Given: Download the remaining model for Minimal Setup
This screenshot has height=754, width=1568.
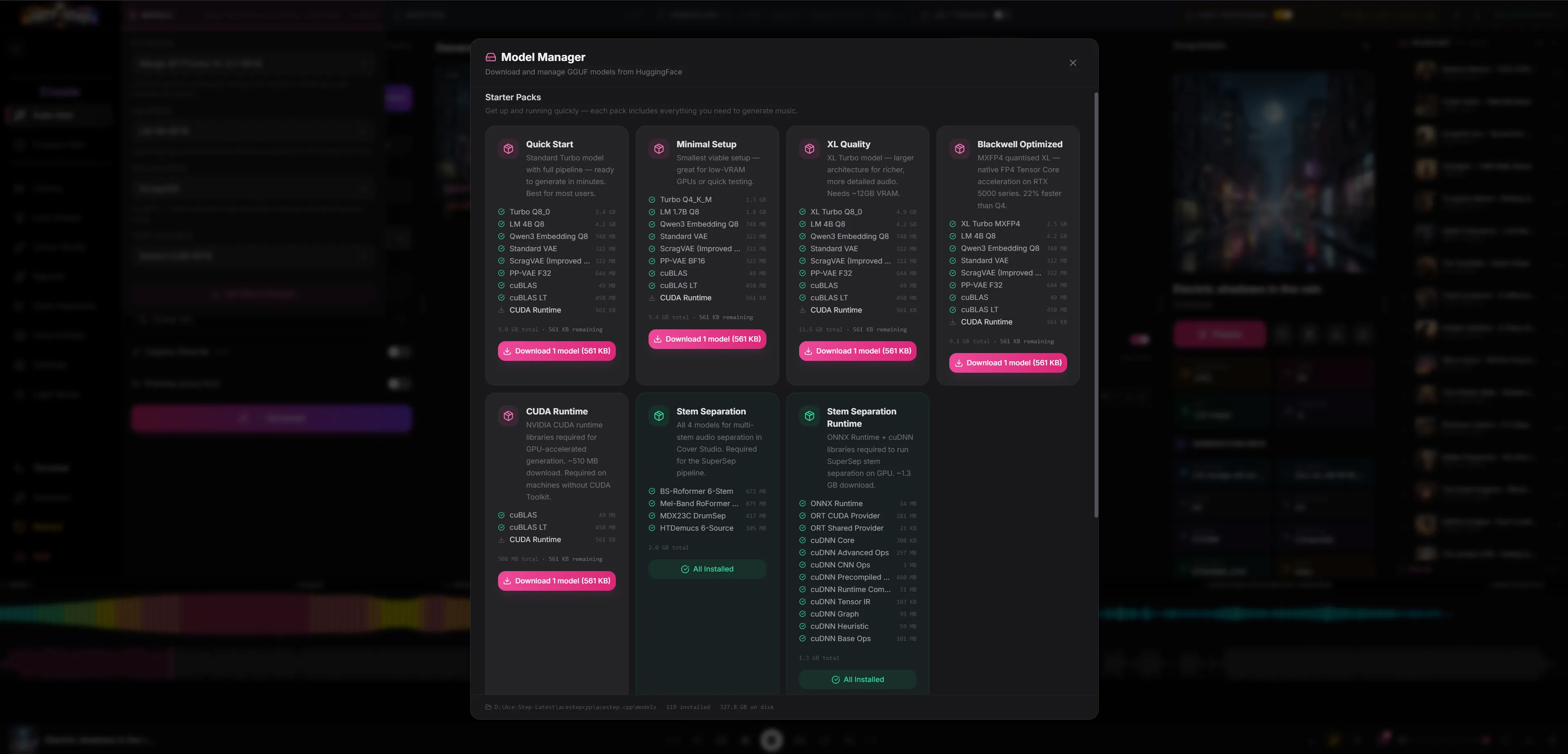Looking at the screenshot, I should point(707,339).
